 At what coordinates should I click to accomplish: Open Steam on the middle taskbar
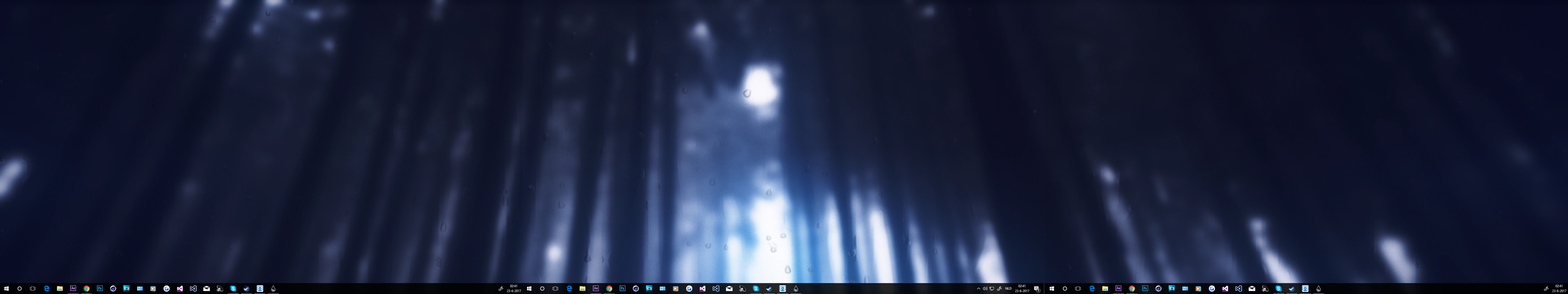click(x=769, y=289)
